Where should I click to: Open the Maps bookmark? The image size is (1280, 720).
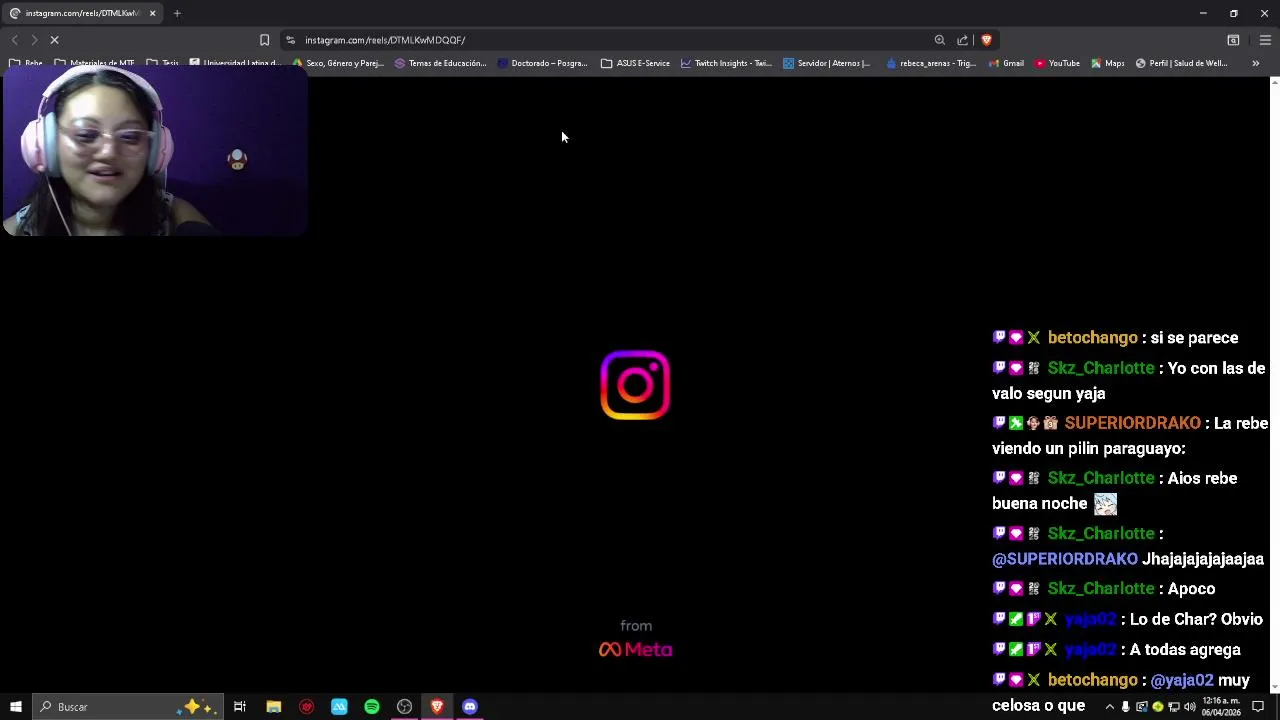[1107, 63]
